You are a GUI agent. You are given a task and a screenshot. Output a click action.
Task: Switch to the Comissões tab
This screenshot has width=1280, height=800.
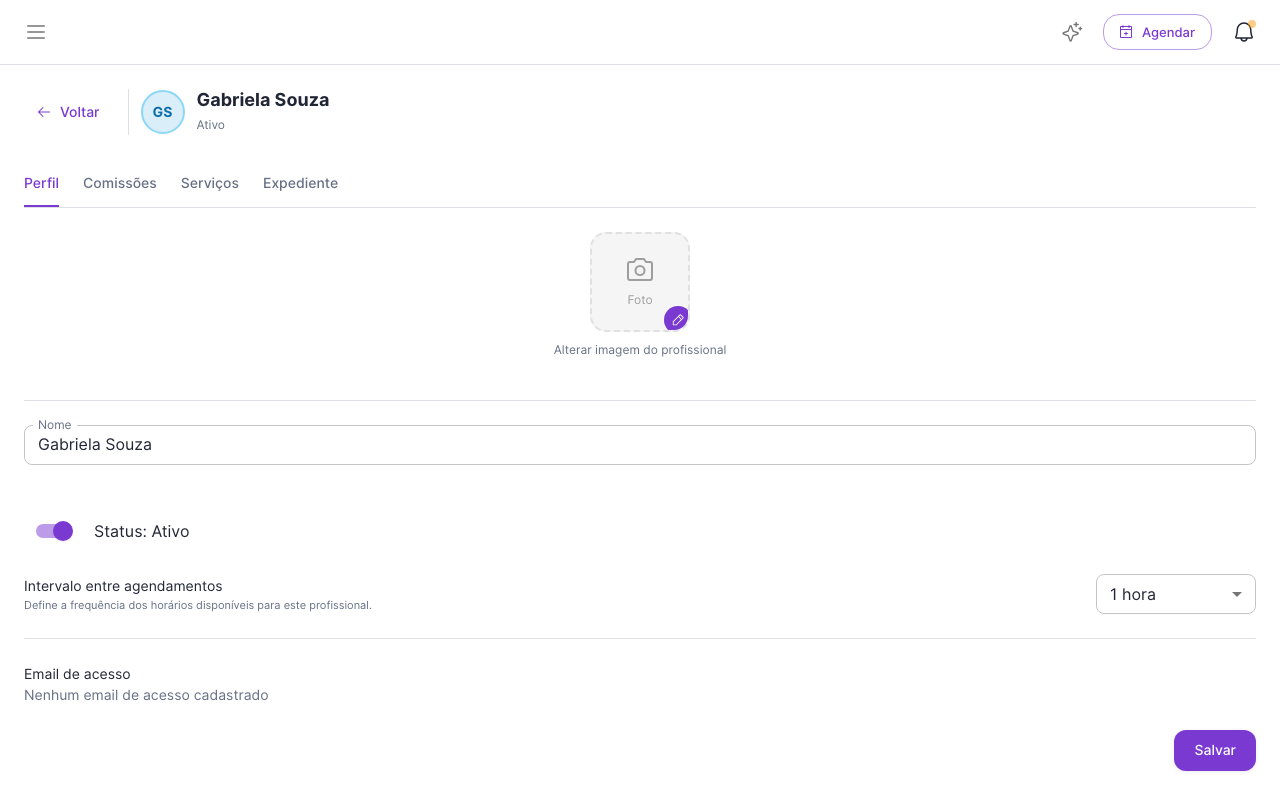(x=120, y=184)
